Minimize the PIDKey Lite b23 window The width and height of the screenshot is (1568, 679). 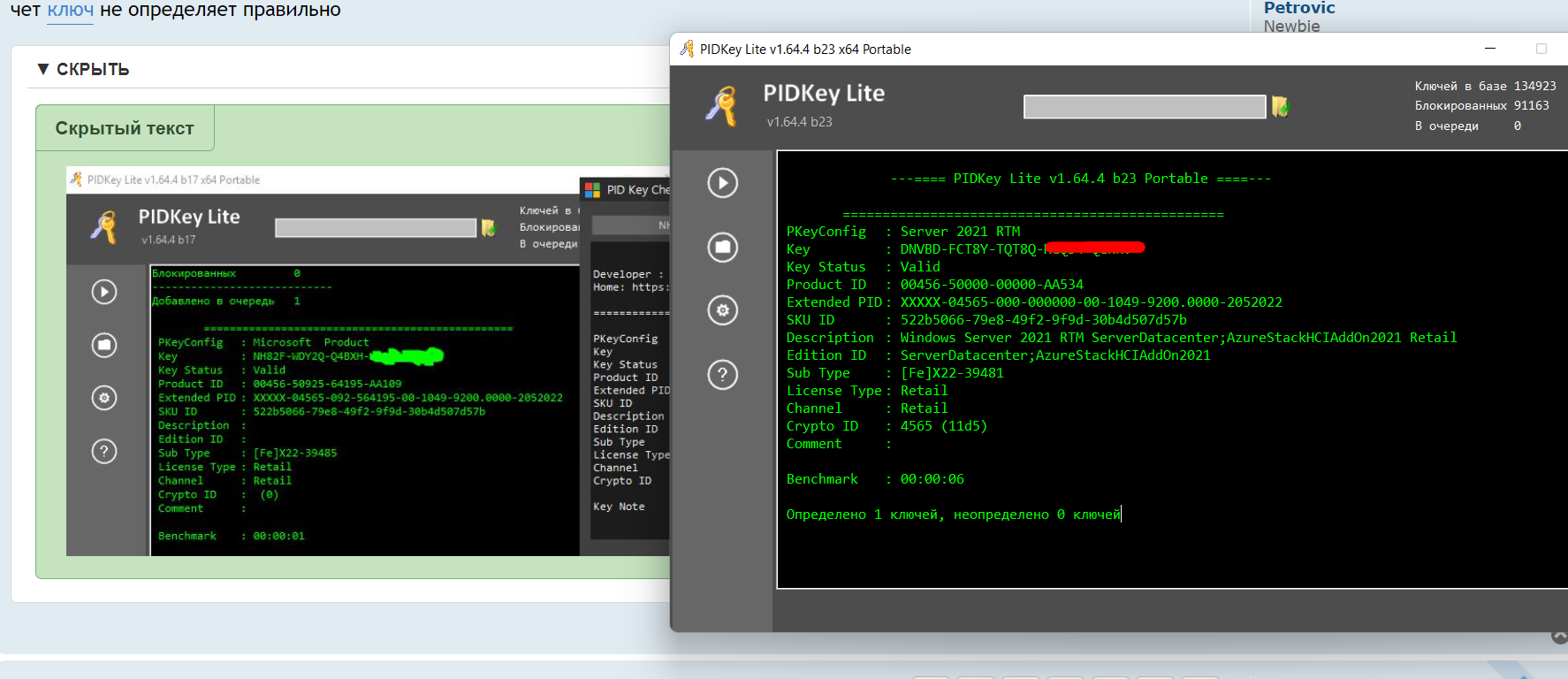tap(1490, 49)
